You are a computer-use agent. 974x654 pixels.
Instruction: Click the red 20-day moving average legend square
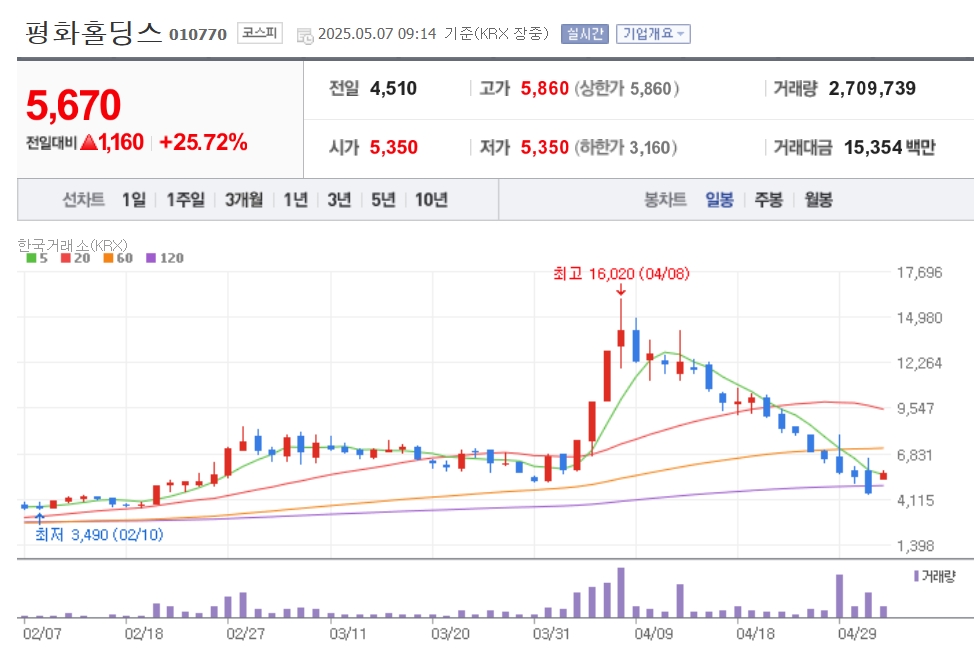pyautogui.click(x=66, y=258)
